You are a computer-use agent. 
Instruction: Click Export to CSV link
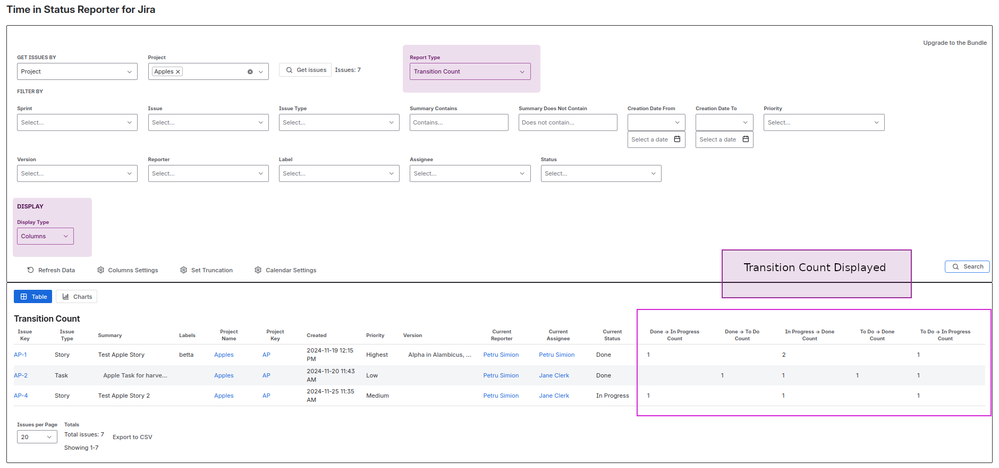[133, 437]
